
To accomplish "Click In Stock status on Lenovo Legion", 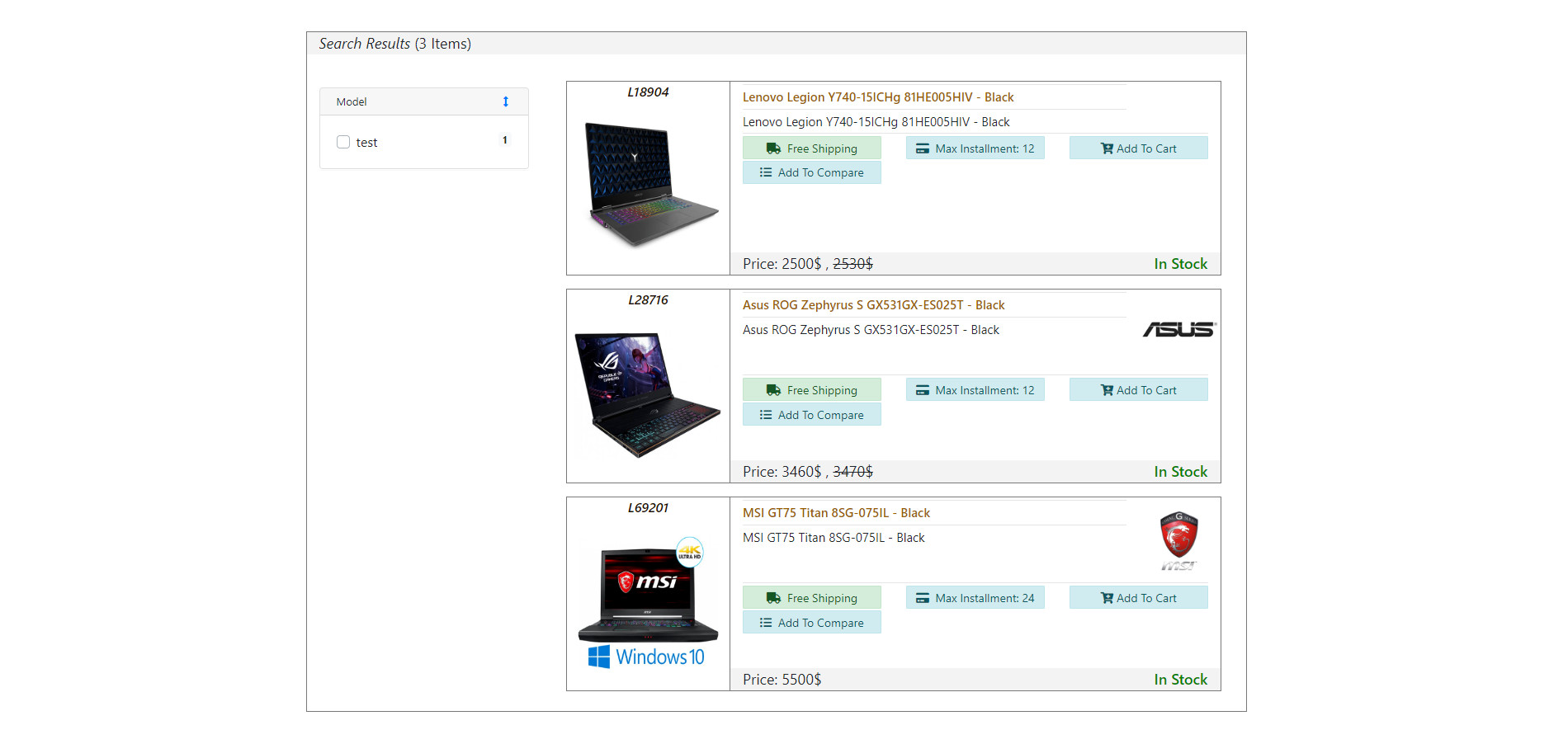I will 1180,264.
